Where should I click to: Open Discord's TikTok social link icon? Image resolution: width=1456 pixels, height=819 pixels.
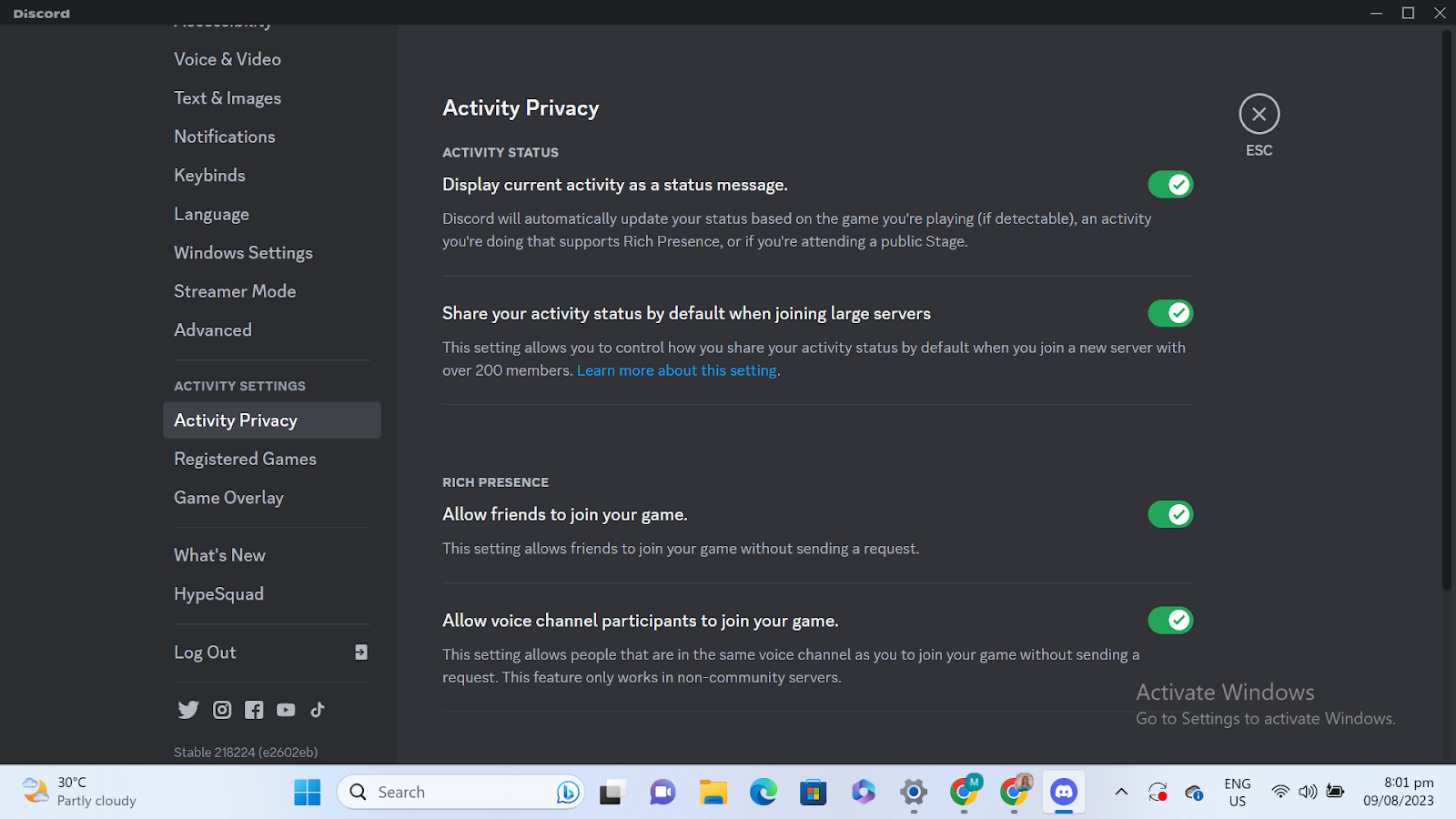[x=318, y=710]
